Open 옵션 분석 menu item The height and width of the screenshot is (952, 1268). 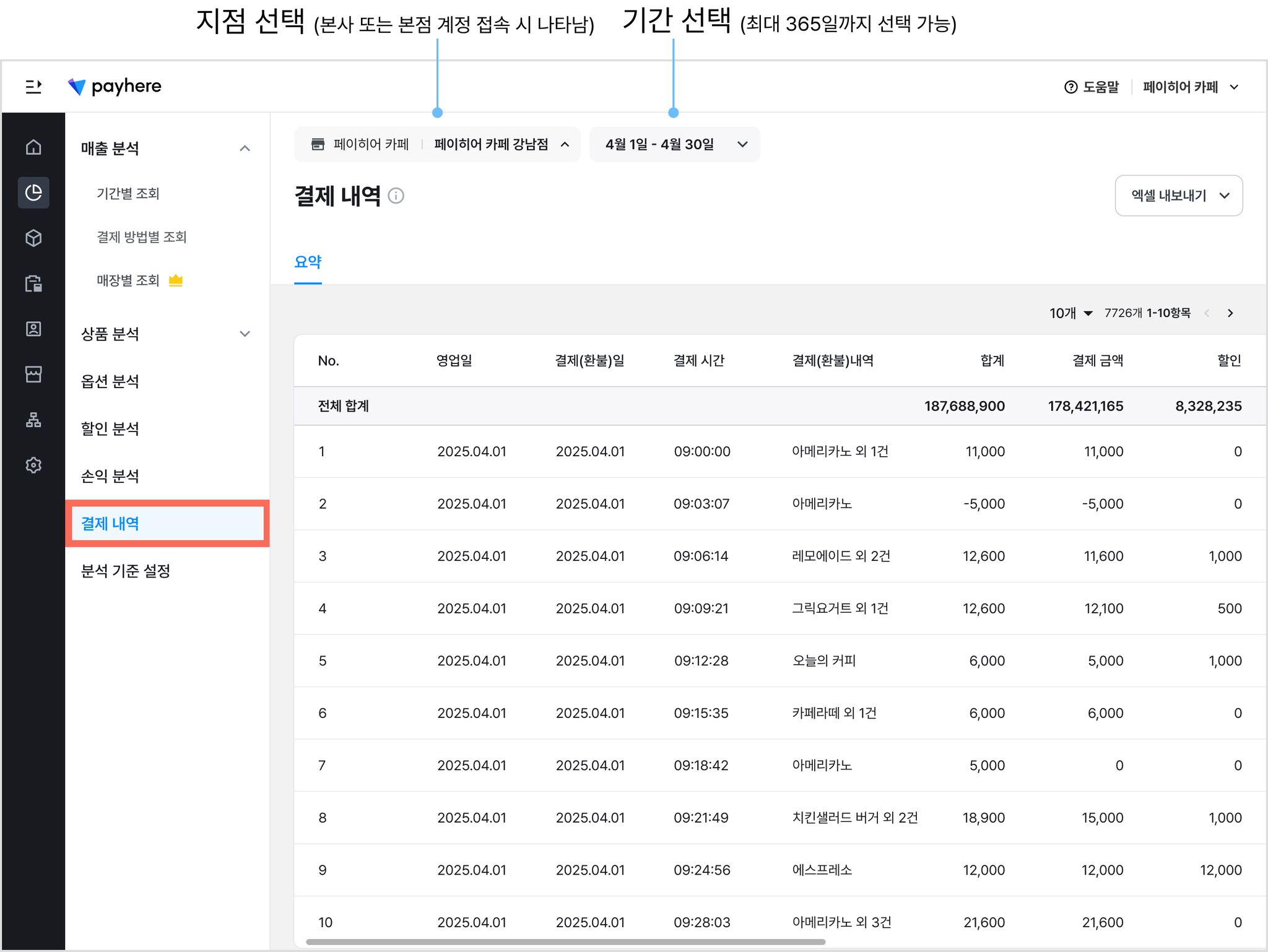[x=110, y=381]
